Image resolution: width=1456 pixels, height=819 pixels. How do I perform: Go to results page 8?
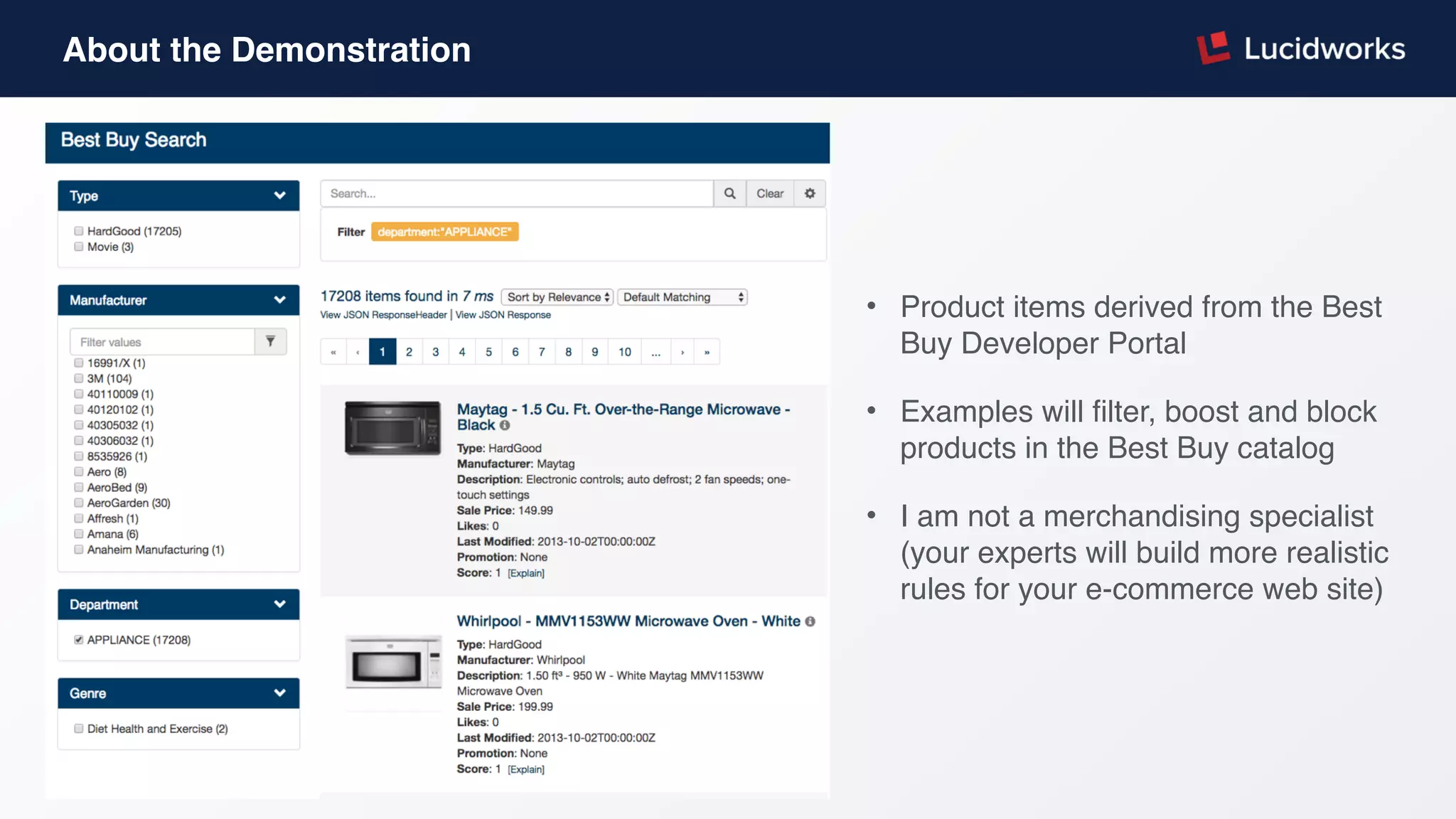click(x=569, y=352)
